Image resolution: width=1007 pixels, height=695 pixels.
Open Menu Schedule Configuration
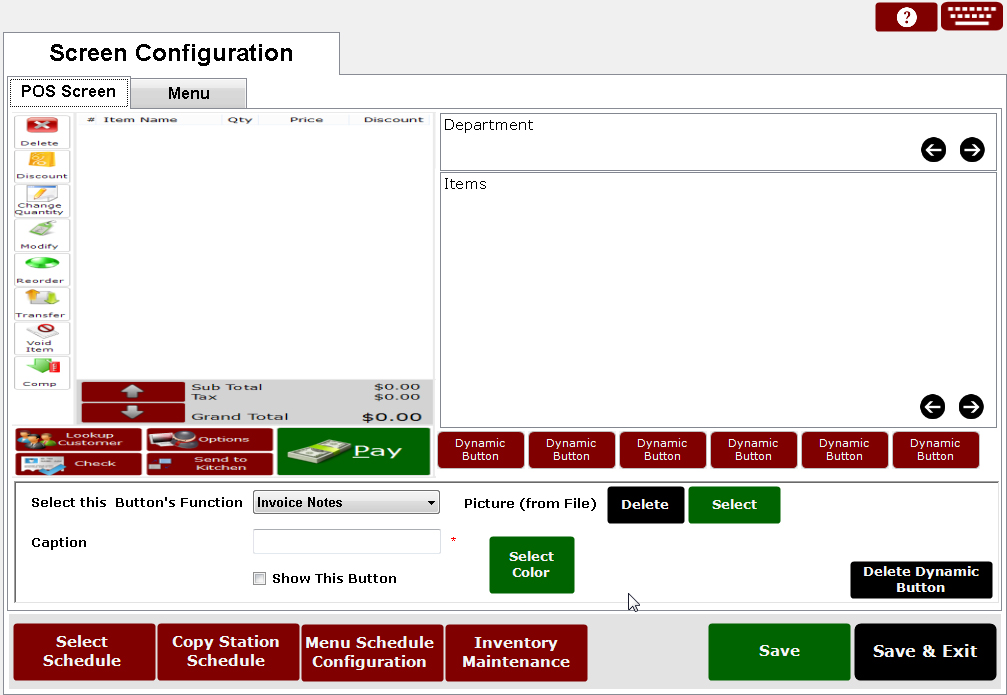click(x=370, y=652)
